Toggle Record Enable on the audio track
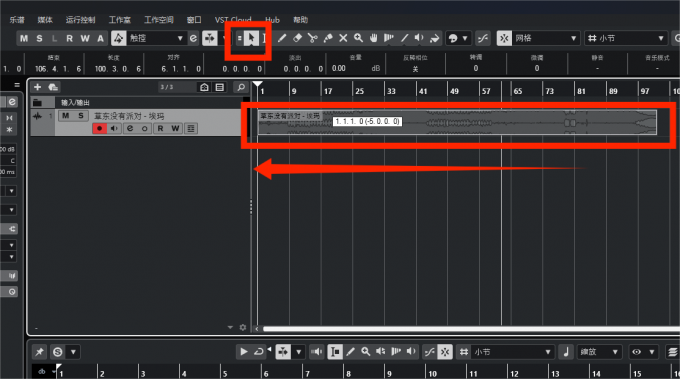 99,128
